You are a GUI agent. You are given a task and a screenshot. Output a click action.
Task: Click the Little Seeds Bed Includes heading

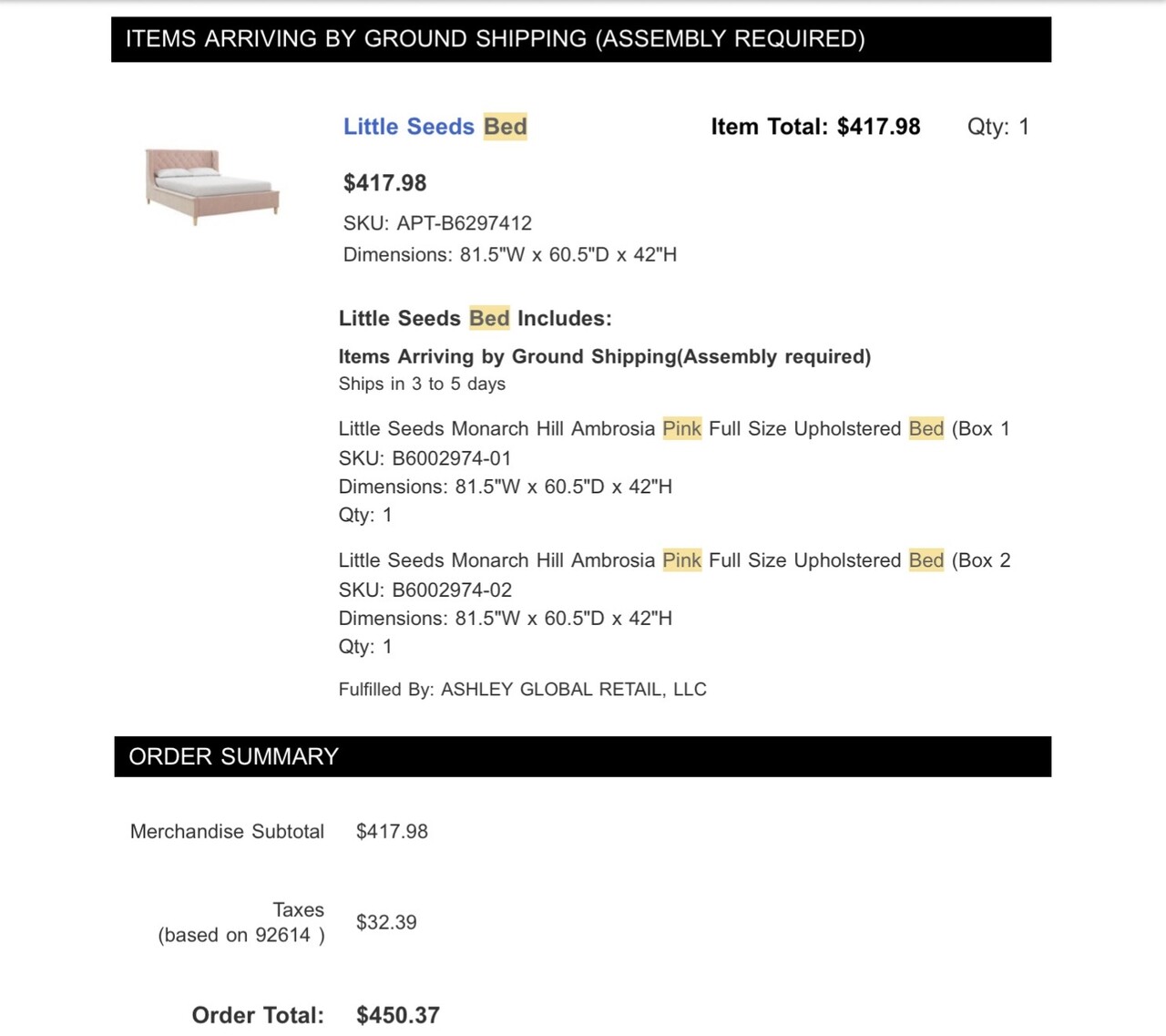coord(475,318)
